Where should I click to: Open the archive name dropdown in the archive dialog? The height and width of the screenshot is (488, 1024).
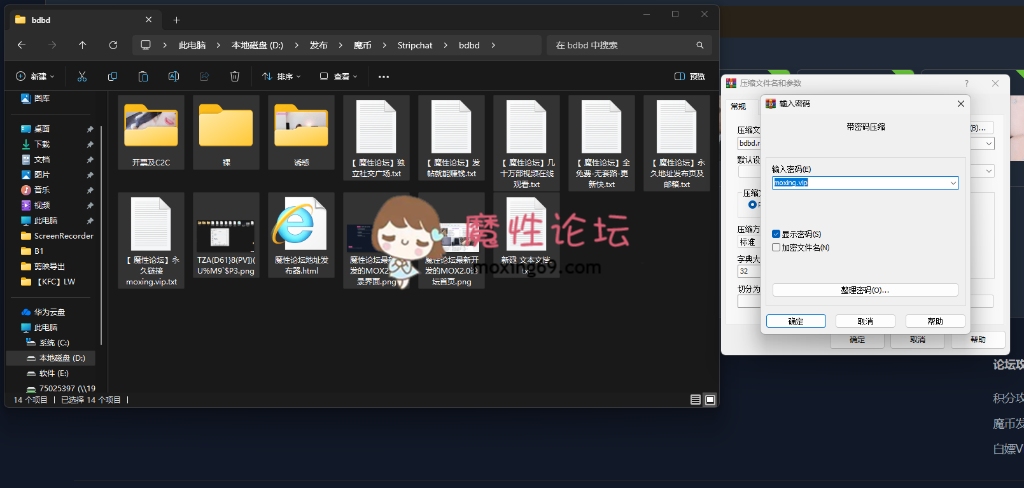[989, 143]
